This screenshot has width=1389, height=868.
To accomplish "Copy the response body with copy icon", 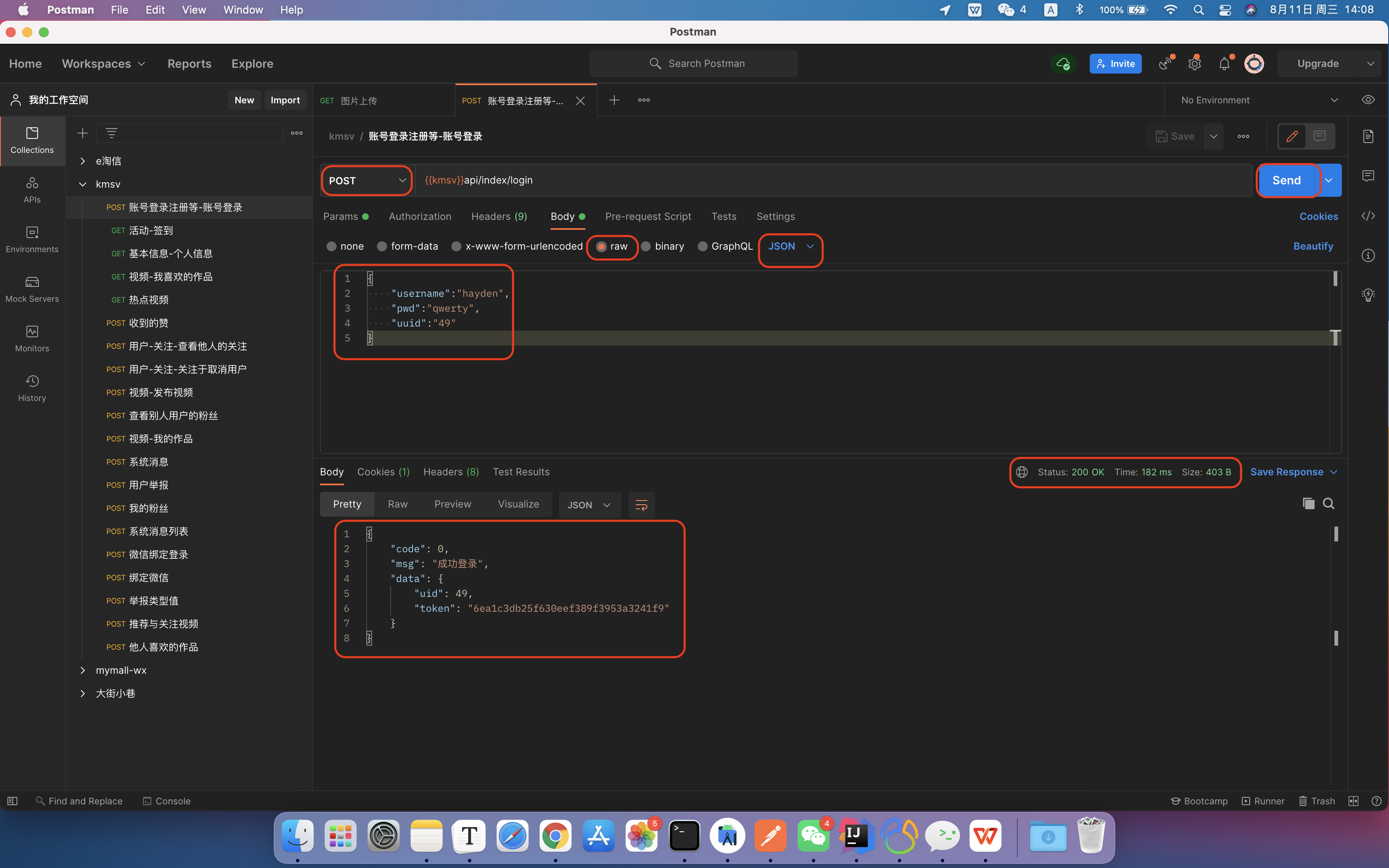I will point(1308,503).
